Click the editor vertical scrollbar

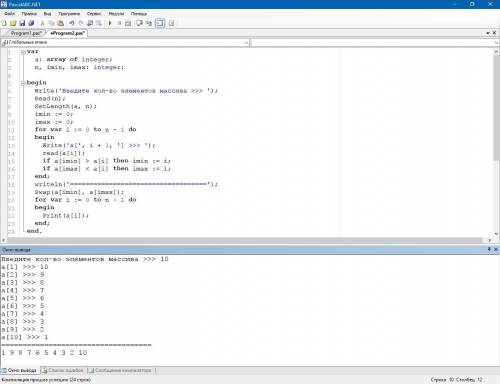coord(496,142)
